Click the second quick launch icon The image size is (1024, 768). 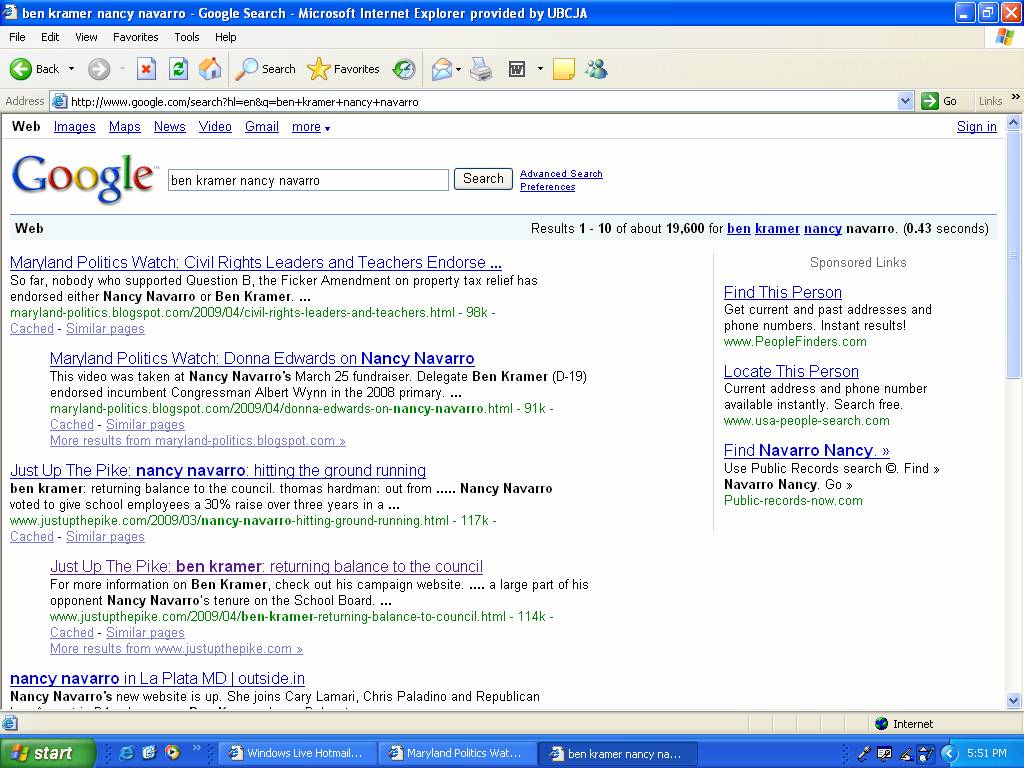149,753
